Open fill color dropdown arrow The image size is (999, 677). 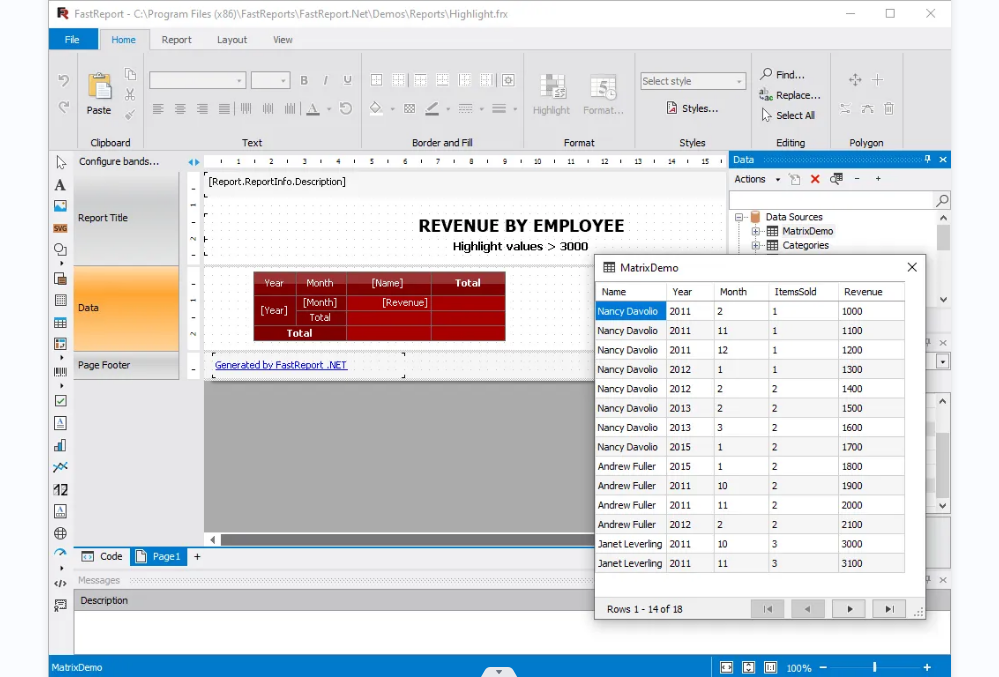392,109
